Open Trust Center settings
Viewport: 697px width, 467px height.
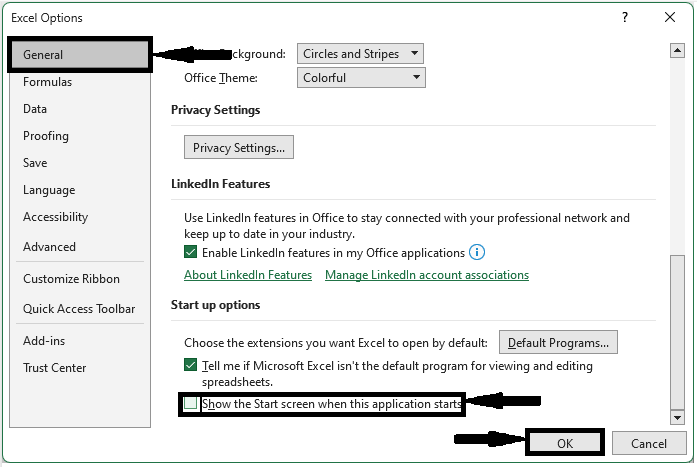(54, 368)
